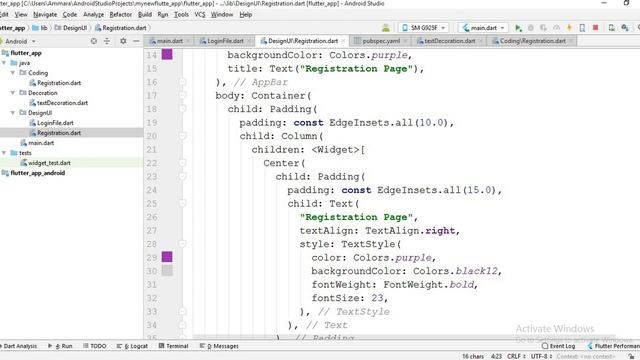
Task: Click the Android robot build icon
Action: tap(386, 28)
